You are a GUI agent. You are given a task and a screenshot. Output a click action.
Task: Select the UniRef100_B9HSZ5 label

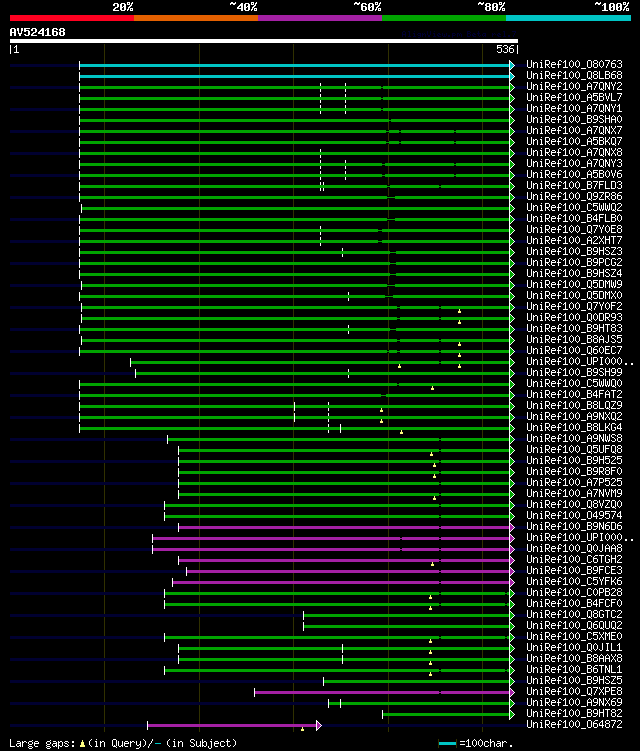click(x=574, y=681)
